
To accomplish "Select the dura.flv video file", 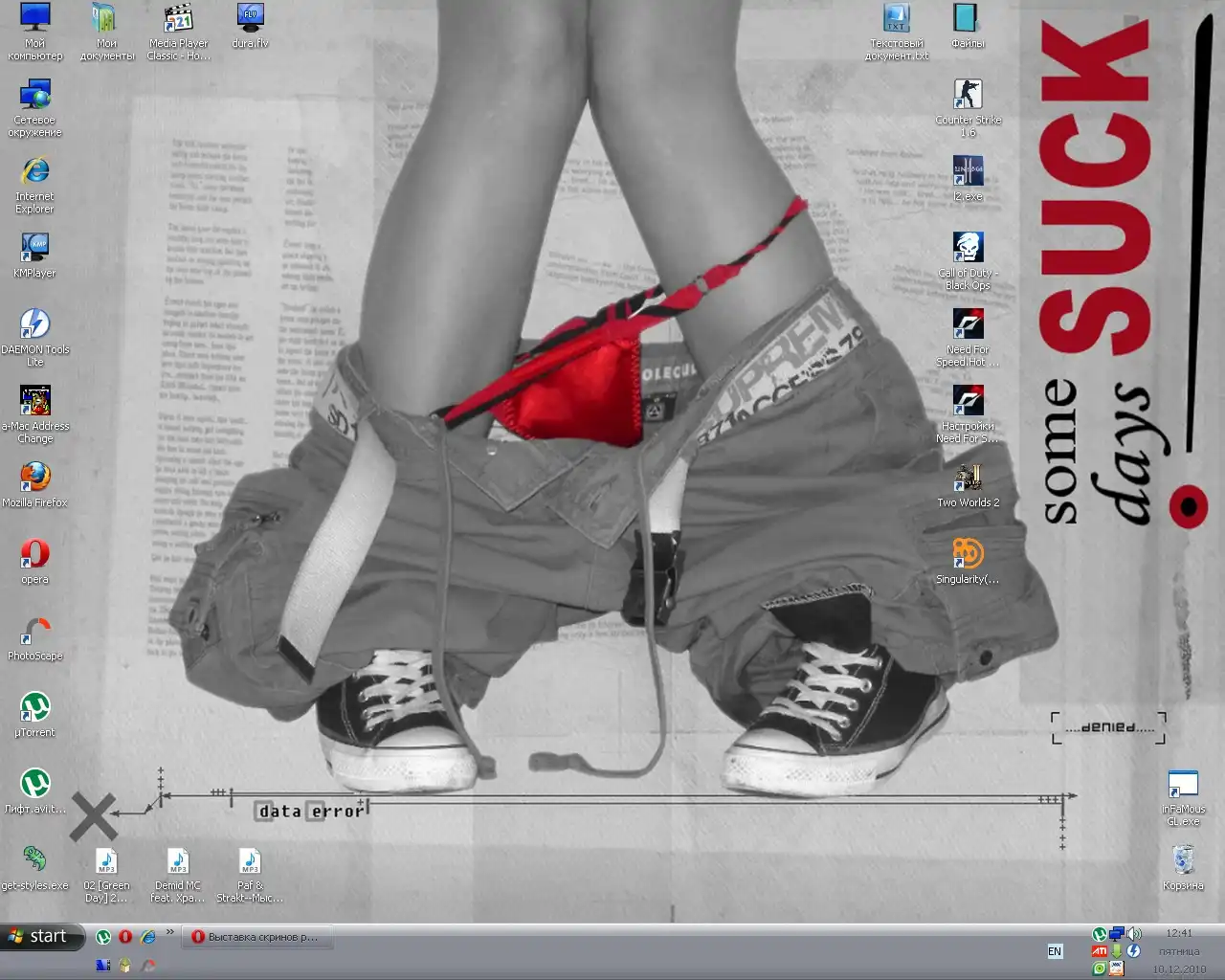I will (250, 19).
